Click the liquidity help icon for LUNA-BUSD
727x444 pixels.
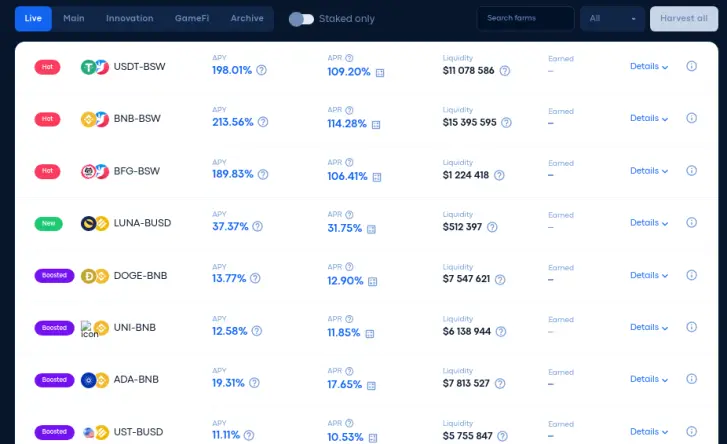[492, 227]
